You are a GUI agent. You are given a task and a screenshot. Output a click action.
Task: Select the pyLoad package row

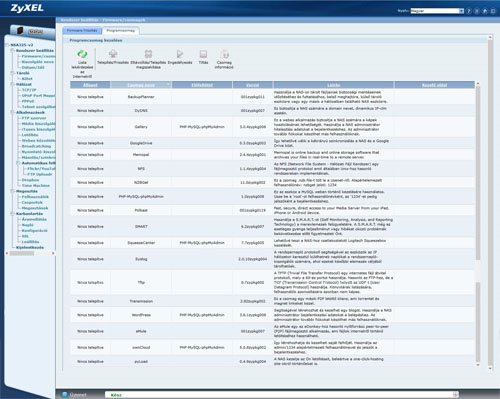coord(272,361)
